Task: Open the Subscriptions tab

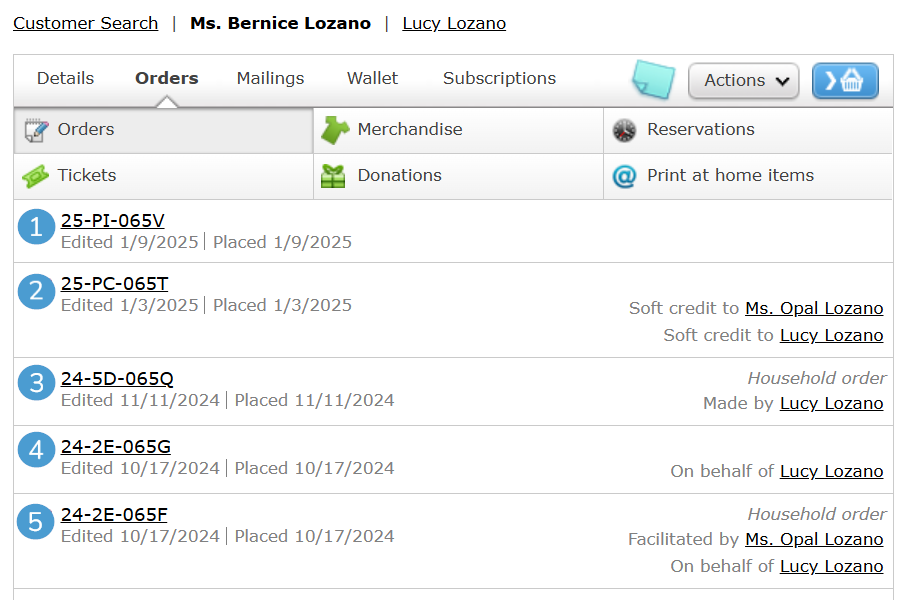Action: coord(499,78)
